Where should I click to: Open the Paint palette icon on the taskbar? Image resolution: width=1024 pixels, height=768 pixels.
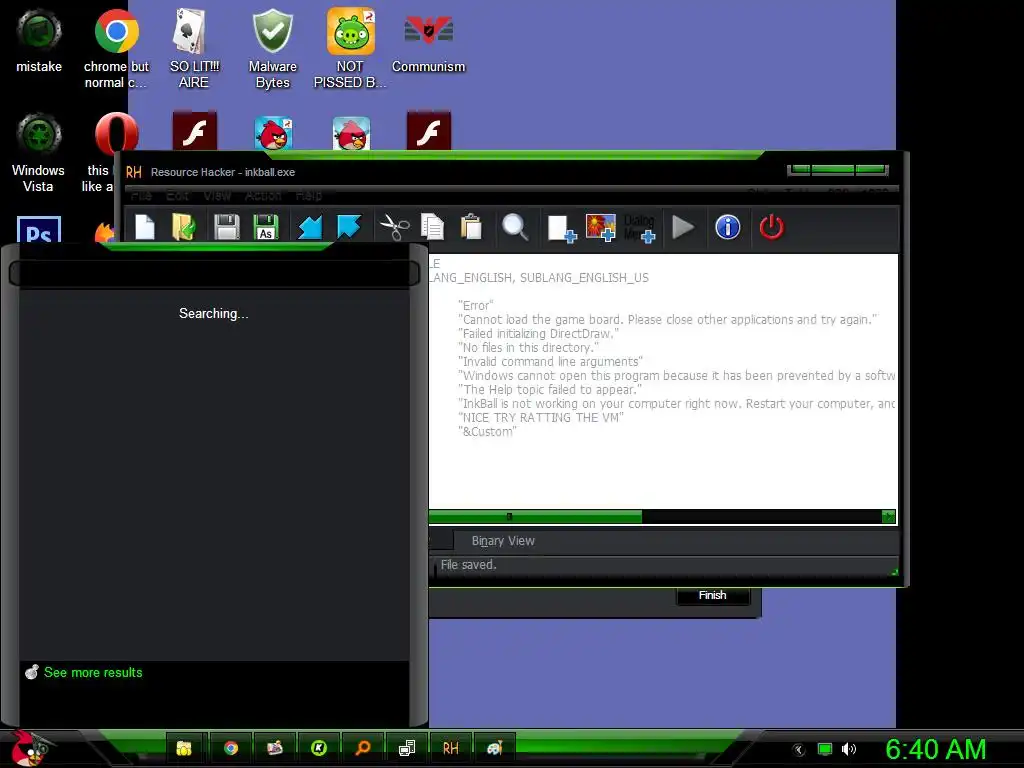point(494,748)
